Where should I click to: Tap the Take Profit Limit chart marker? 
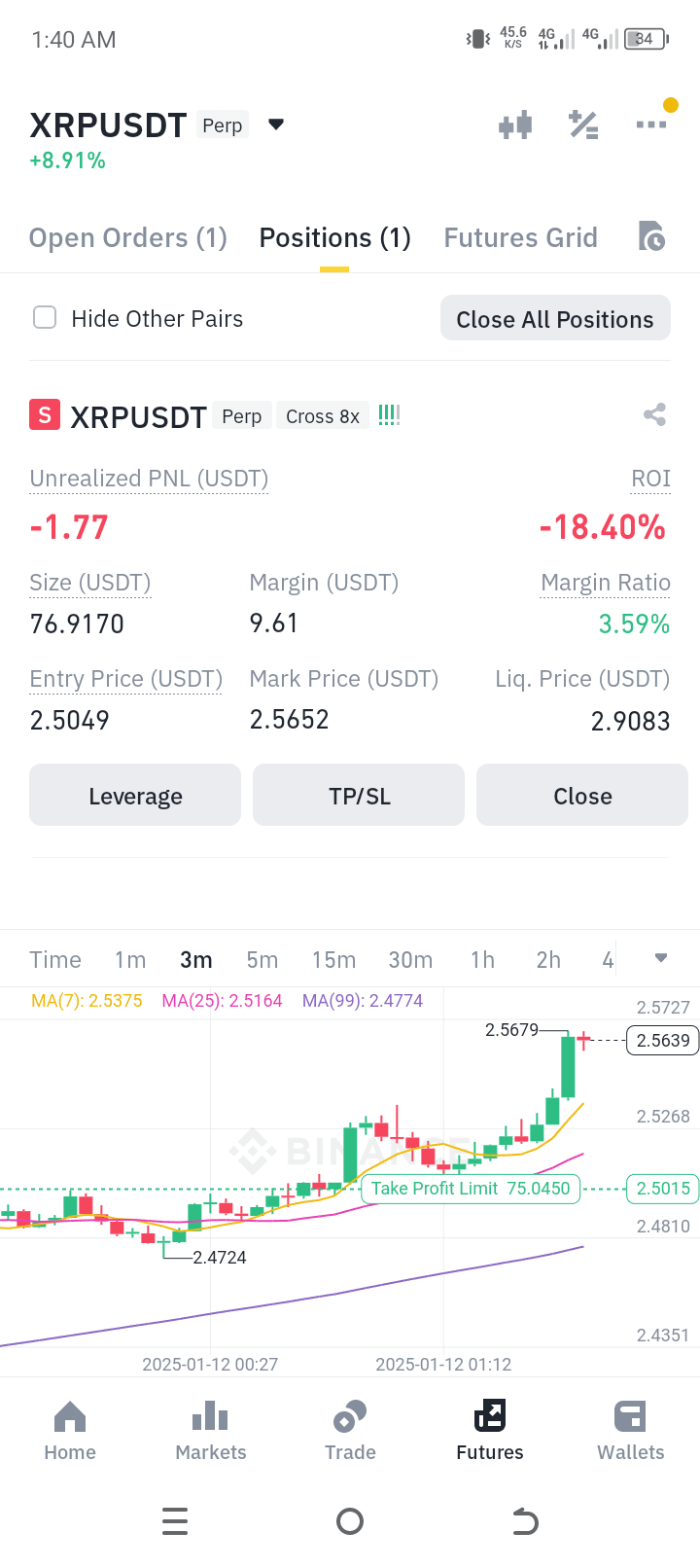(x=471, y=1189)
